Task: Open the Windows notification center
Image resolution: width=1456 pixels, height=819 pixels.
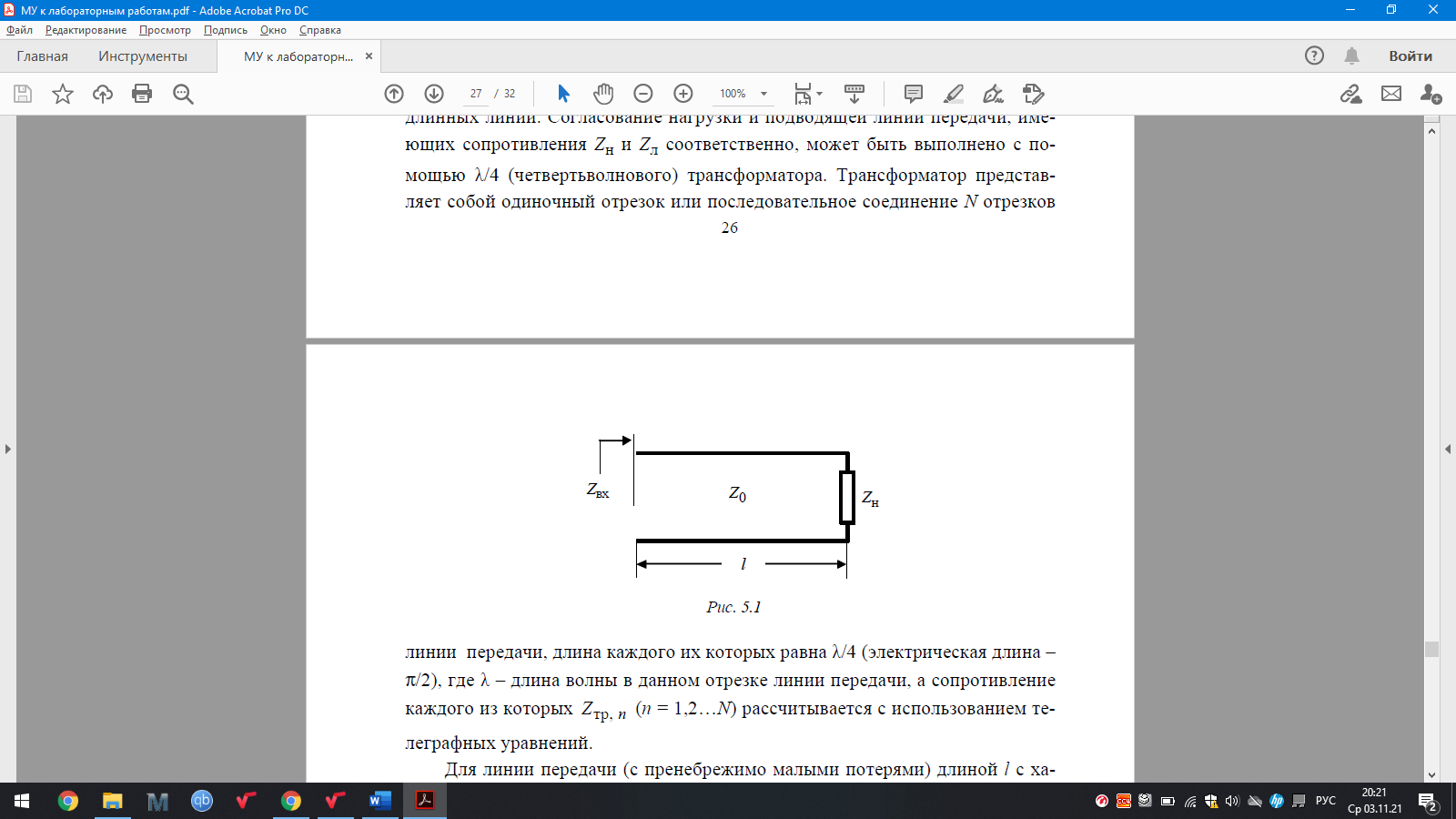Action: 1427,802
